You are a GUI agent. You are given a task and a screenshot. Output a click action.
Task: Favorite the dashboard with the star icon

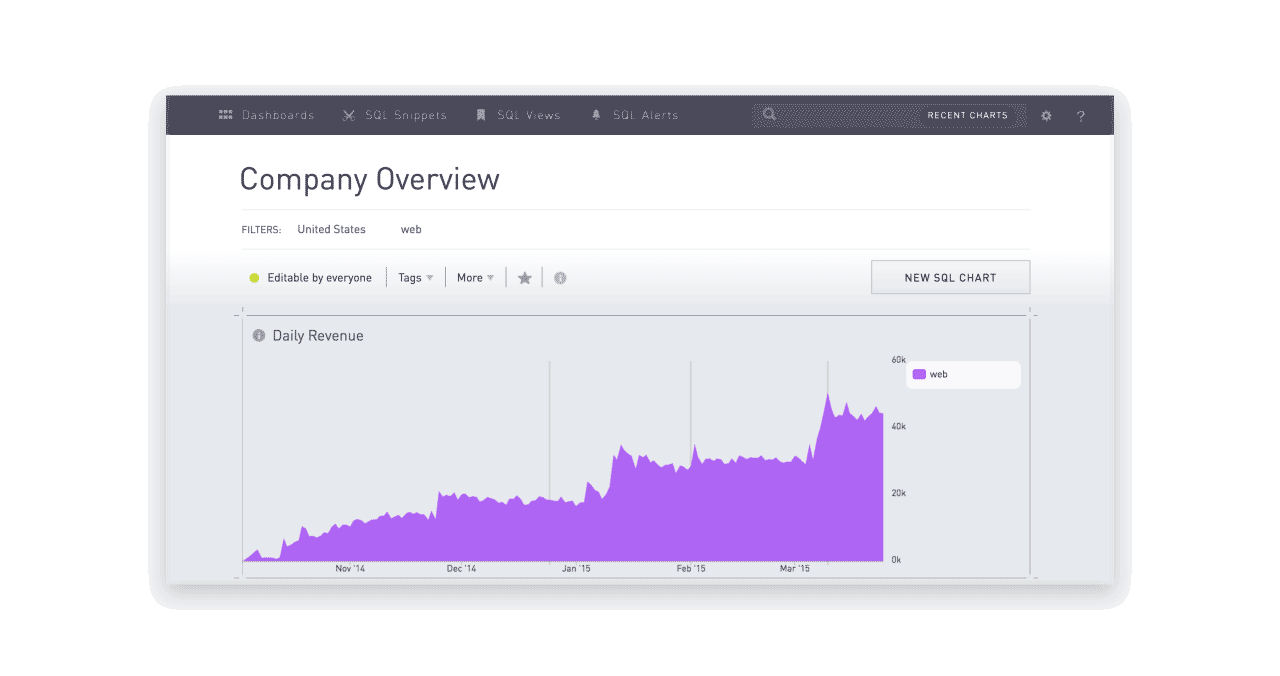524,278
